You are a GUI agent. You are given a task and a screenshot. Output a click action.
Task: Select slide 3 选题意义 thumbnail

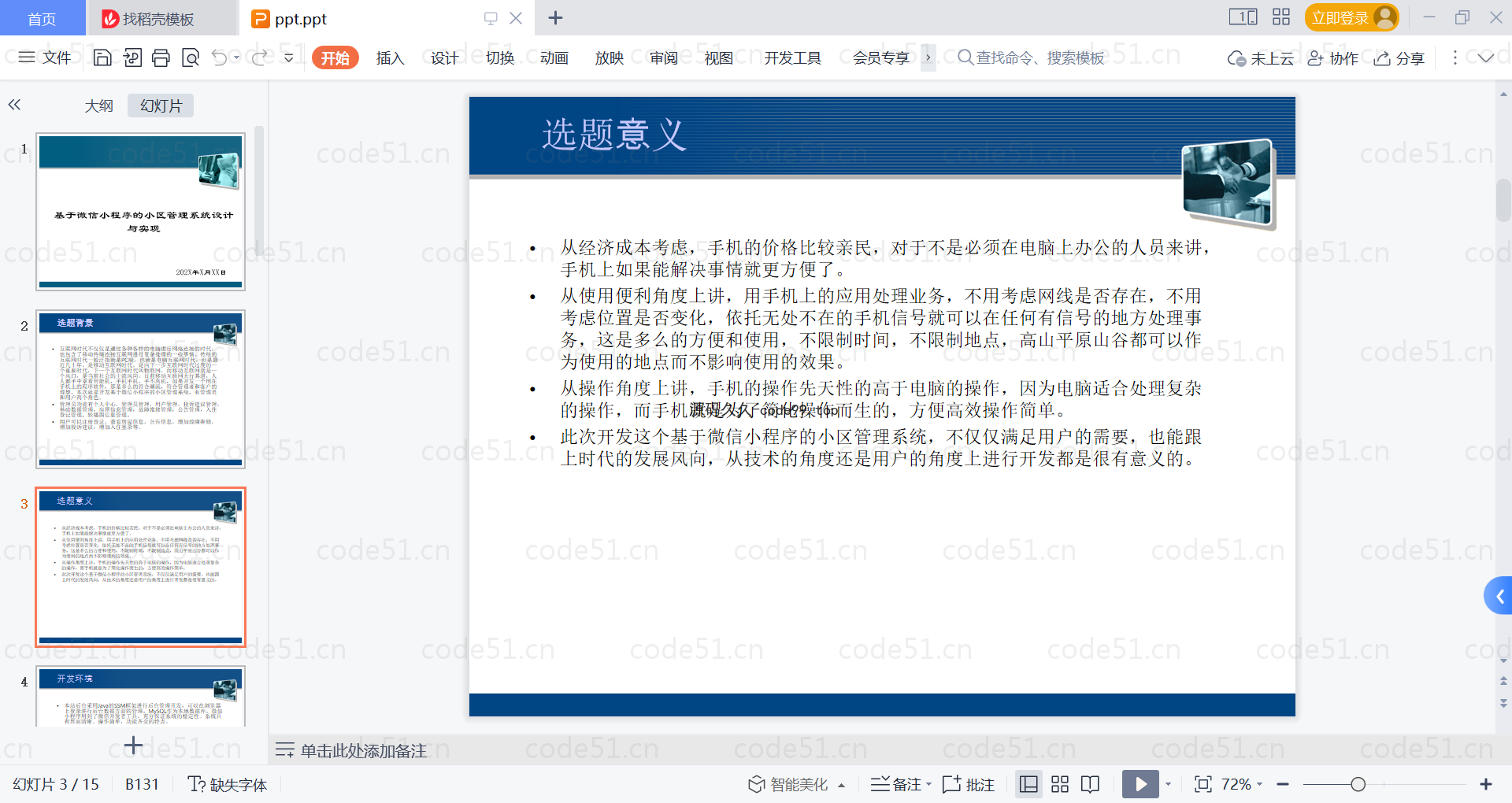pyautogui.click(x=140, y=567)
